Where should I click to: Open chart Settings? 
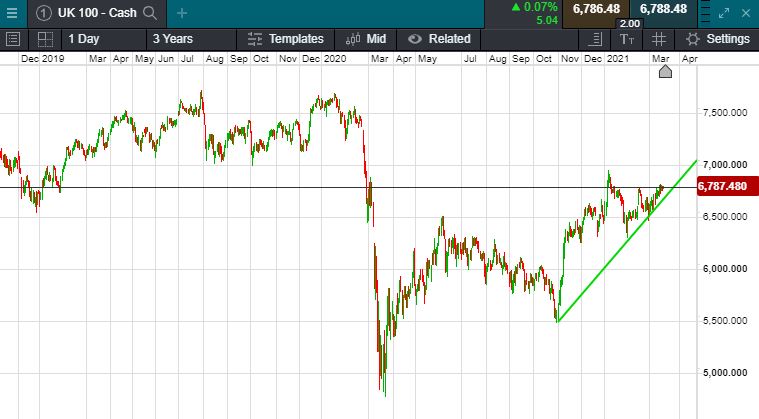717,39
